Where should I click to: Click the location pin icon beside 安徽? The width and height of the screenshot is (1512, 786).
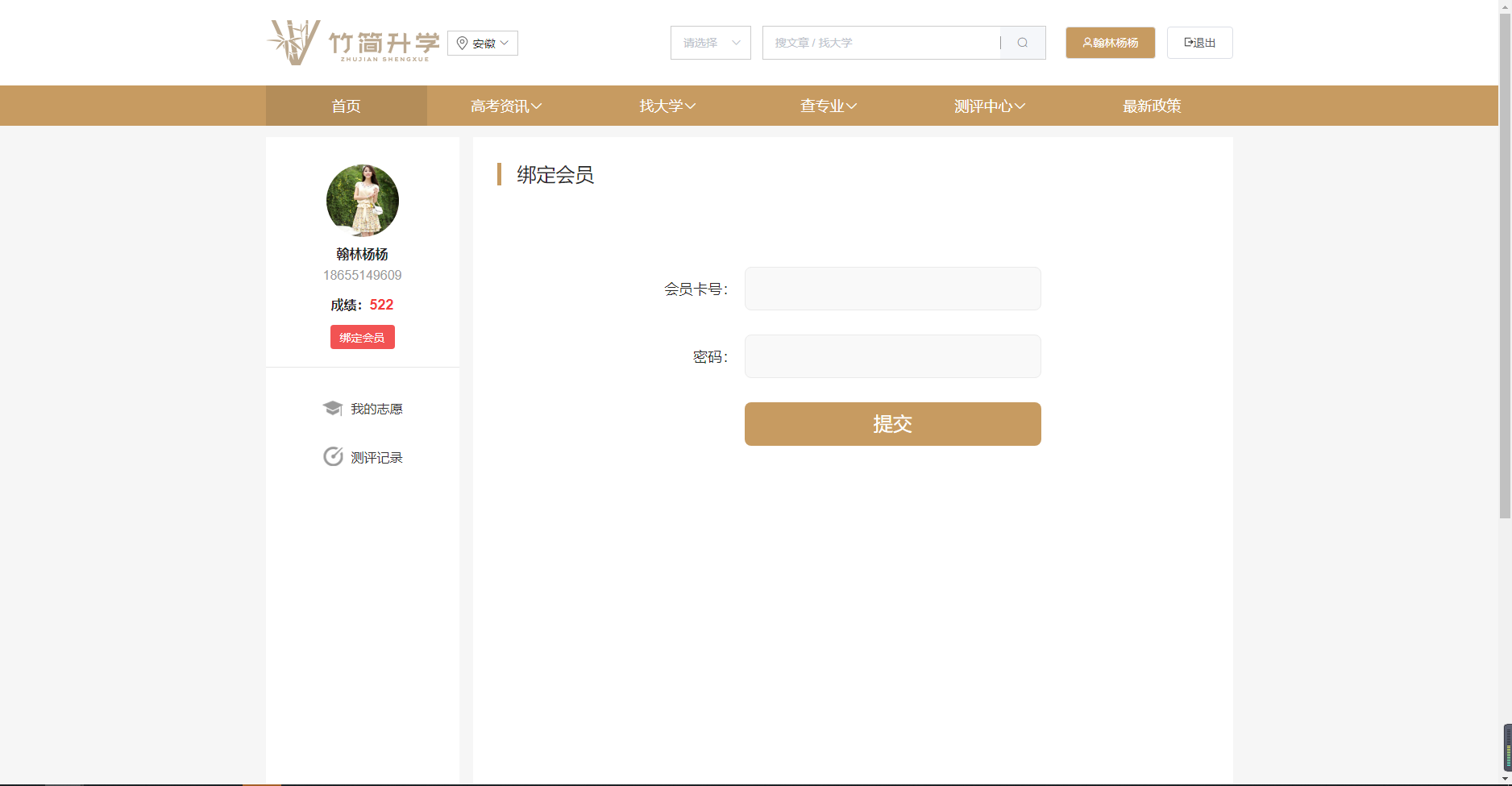[462, 43]
